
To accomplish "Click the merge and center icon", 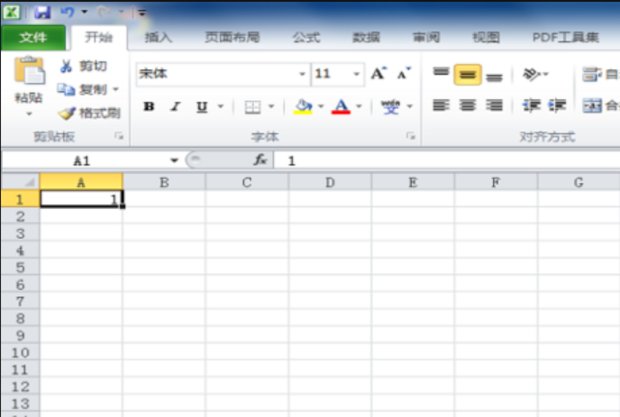I will [592, 106].
